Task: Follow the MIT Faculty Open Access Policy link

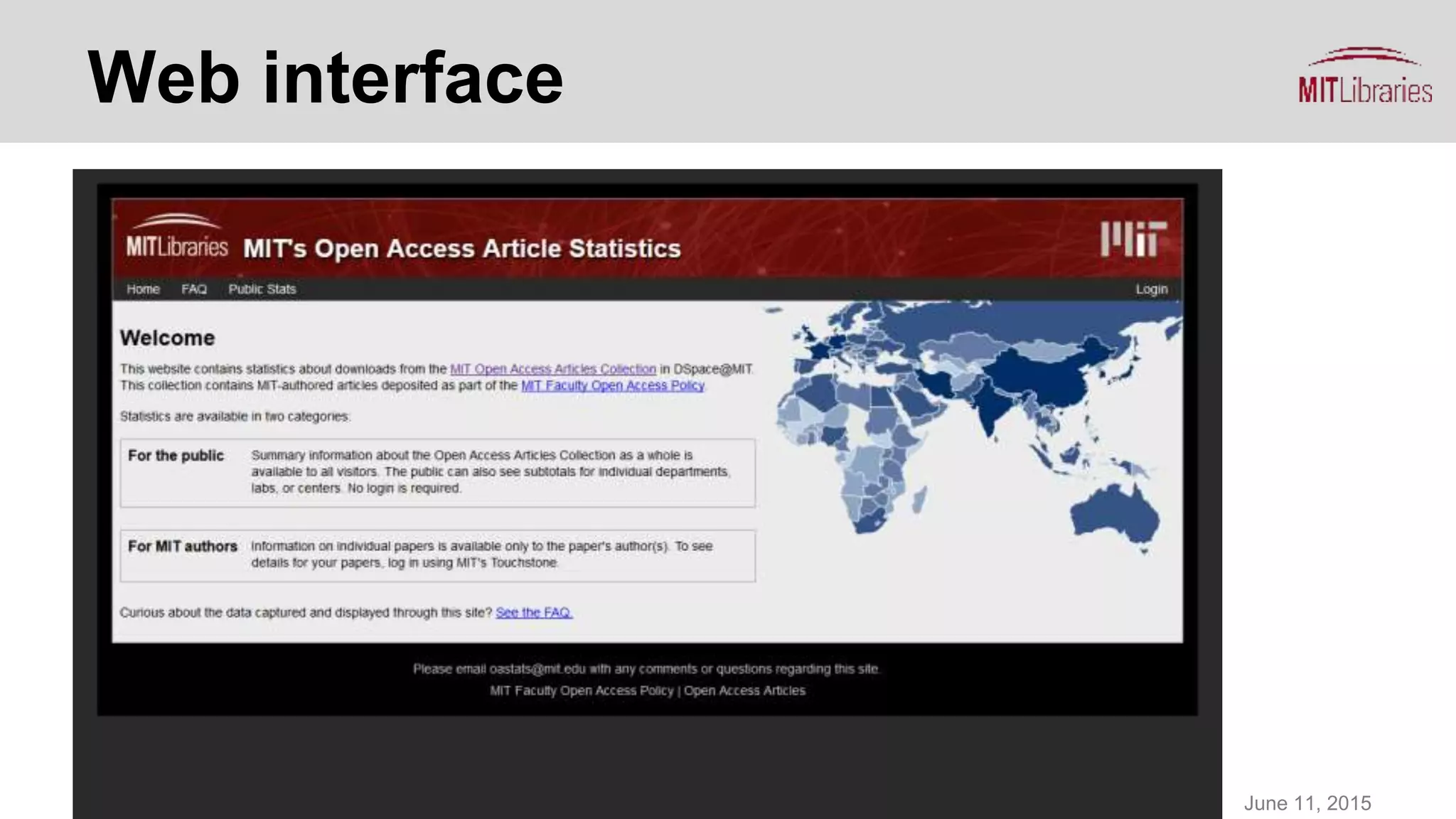Action: pos(613,385)
